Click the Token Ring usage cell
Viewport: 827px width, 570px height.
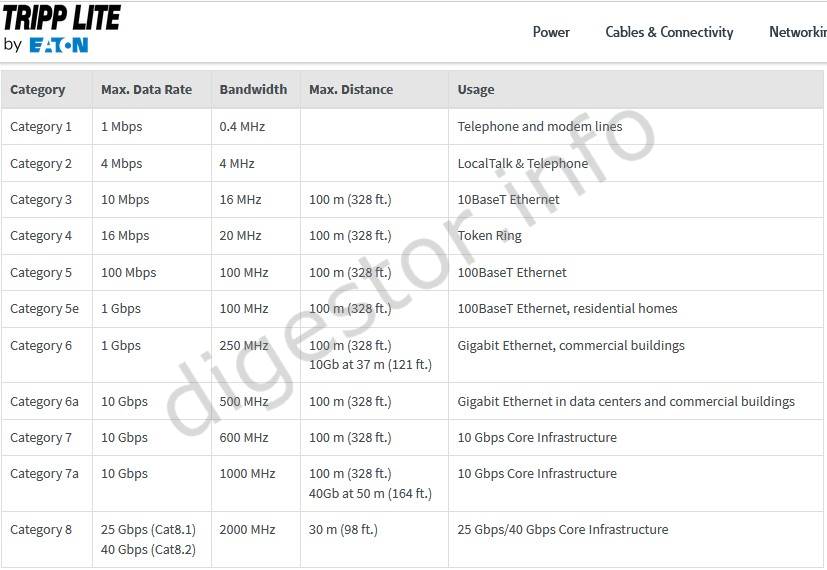(489, 236)
